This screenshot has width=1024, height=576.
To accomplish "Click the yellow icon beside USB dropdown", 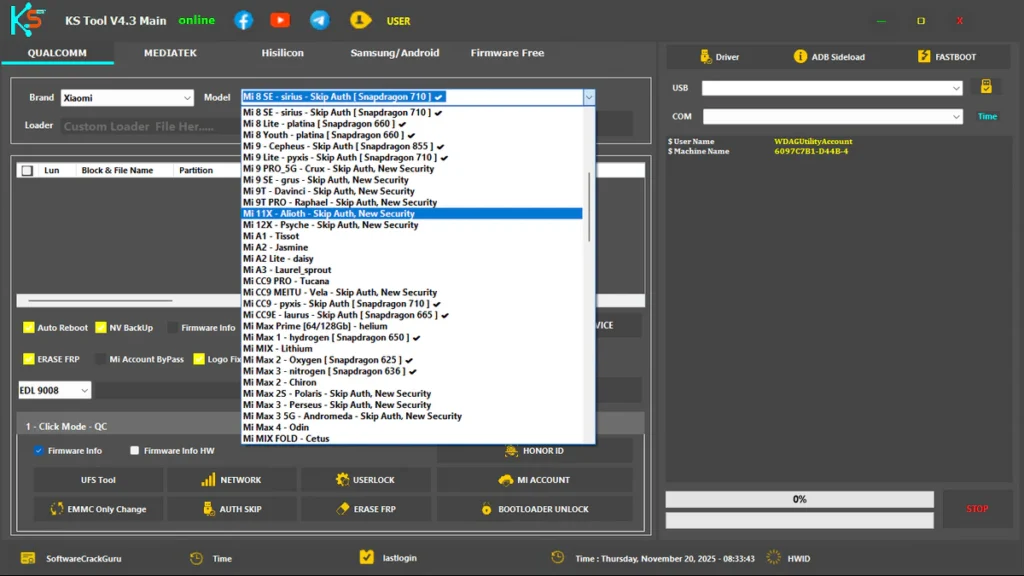I will (x=986, y=87).
